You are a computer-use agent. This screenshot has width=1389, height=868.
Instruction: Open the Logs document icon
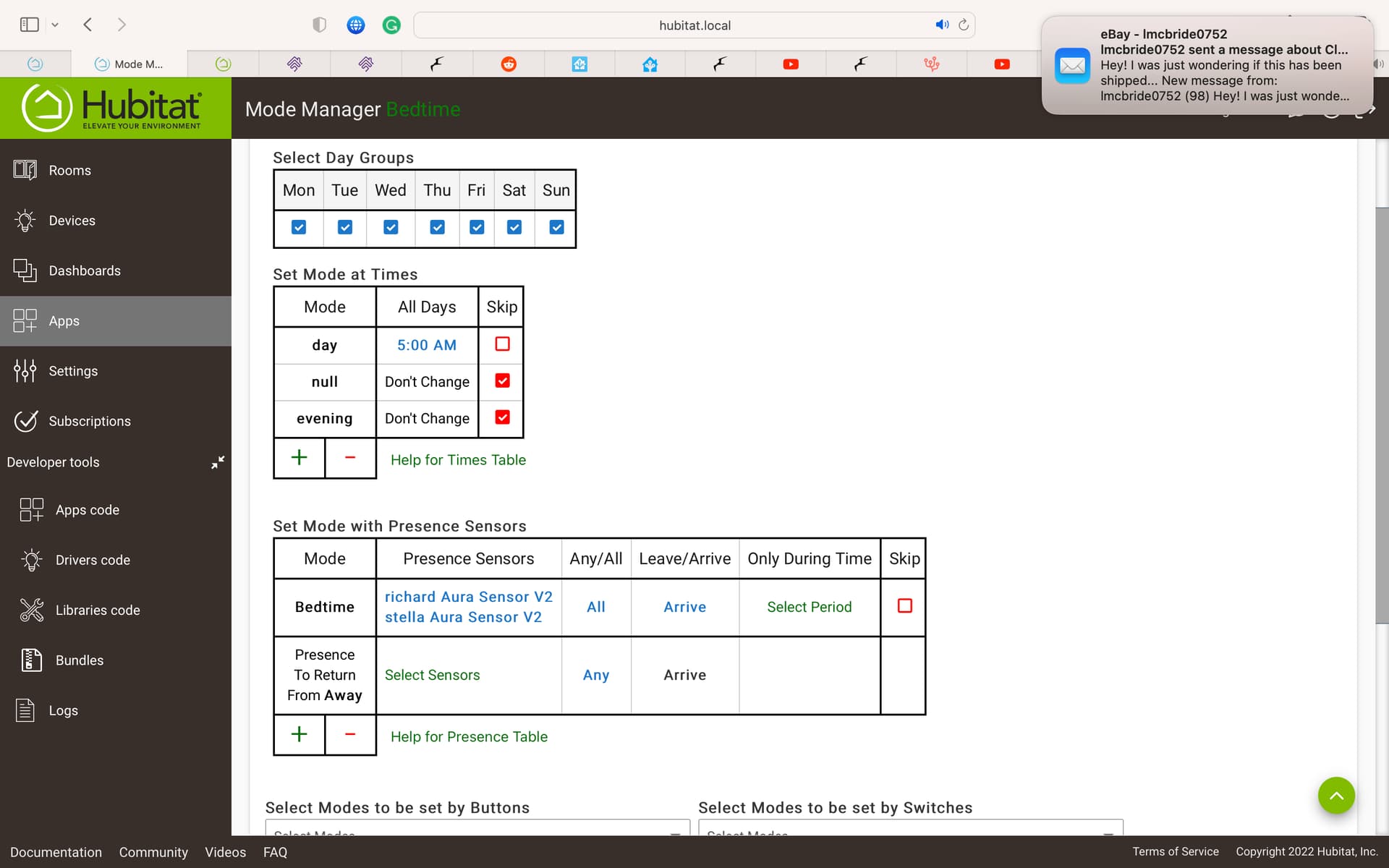tap(25, 710)
